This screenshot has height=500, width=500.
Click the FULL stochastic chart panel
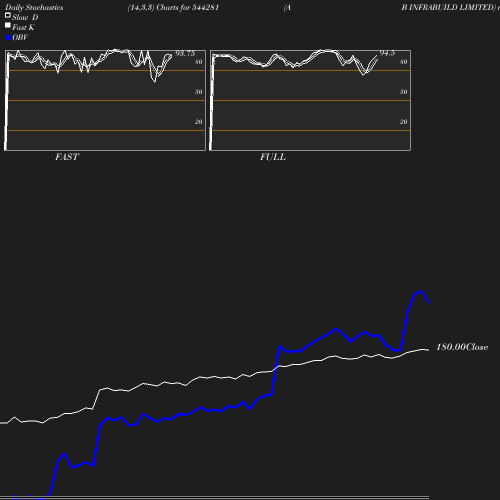[x=310, y=100]
